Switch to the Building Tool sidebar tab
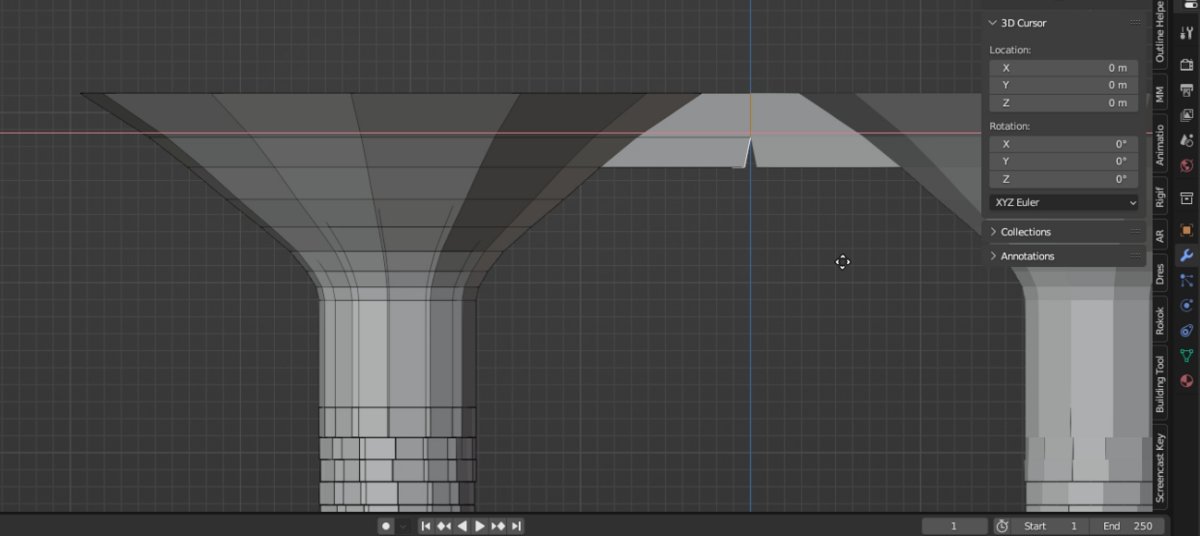 click(x=1160, y=384)
